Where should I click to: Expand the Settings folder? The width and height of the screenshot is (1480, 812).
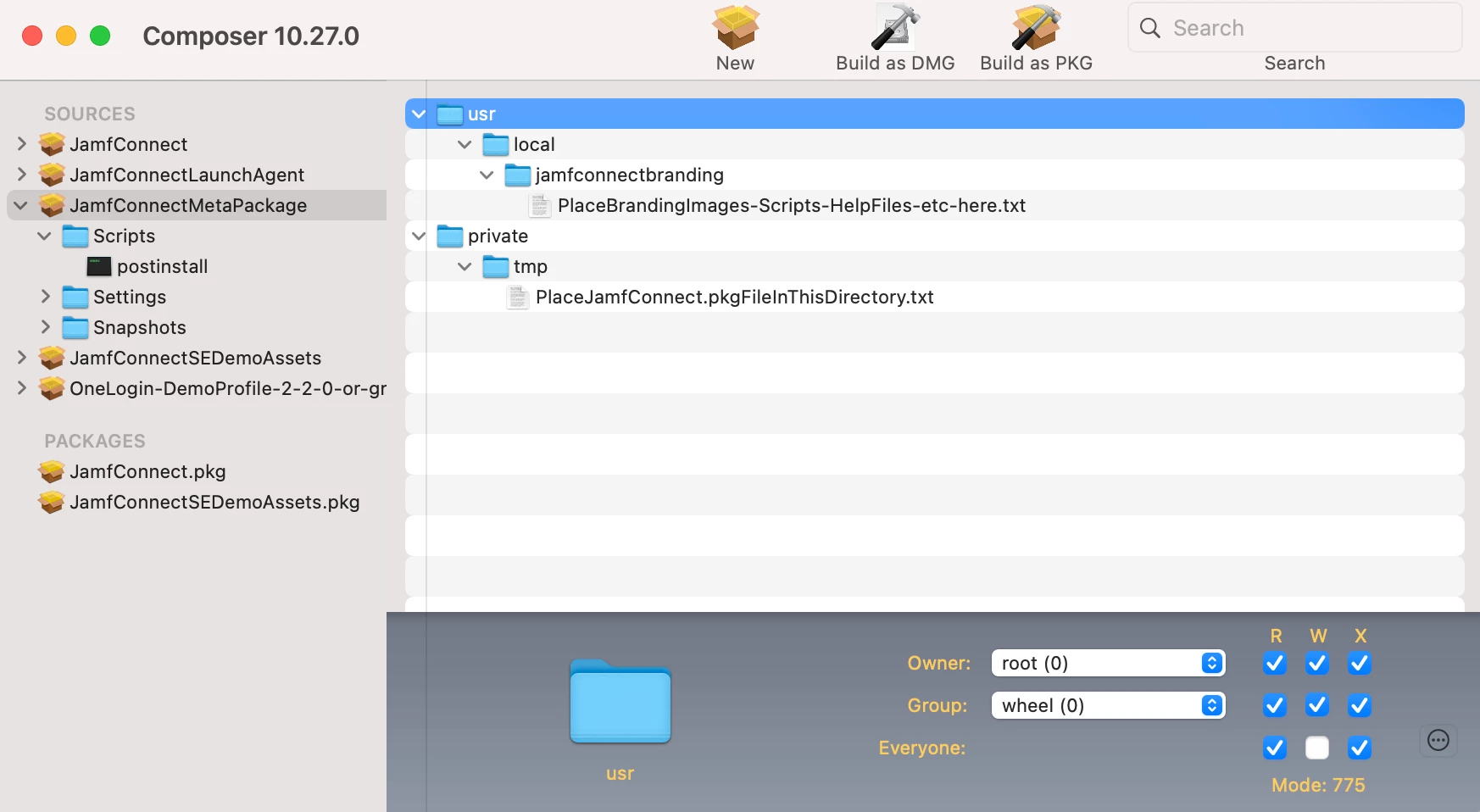[46, 297]
